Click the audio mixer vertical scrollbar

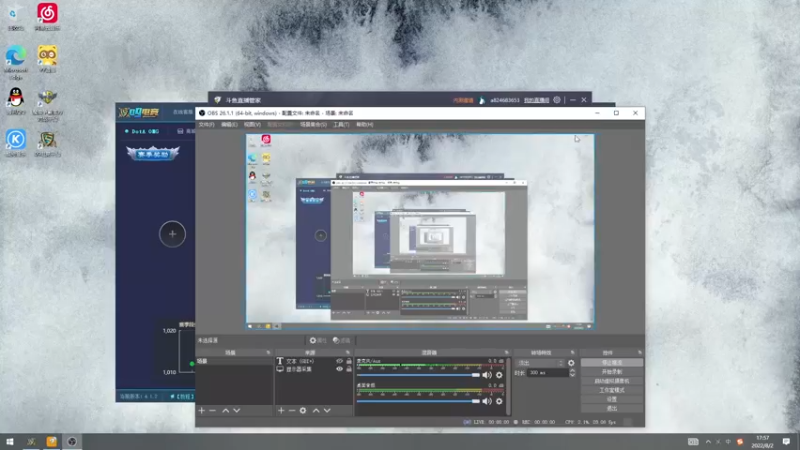(x=508, y=386)
